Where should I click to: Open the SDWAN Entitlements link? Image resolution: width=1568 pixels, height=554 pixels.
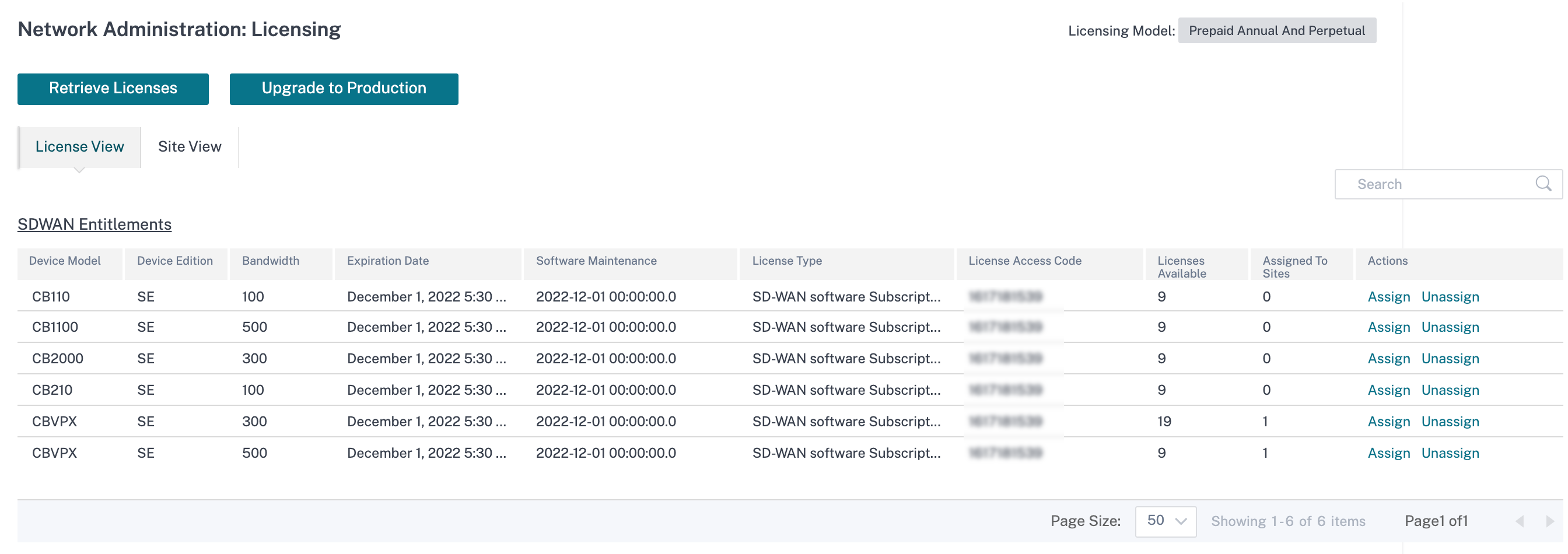point(94,225)
